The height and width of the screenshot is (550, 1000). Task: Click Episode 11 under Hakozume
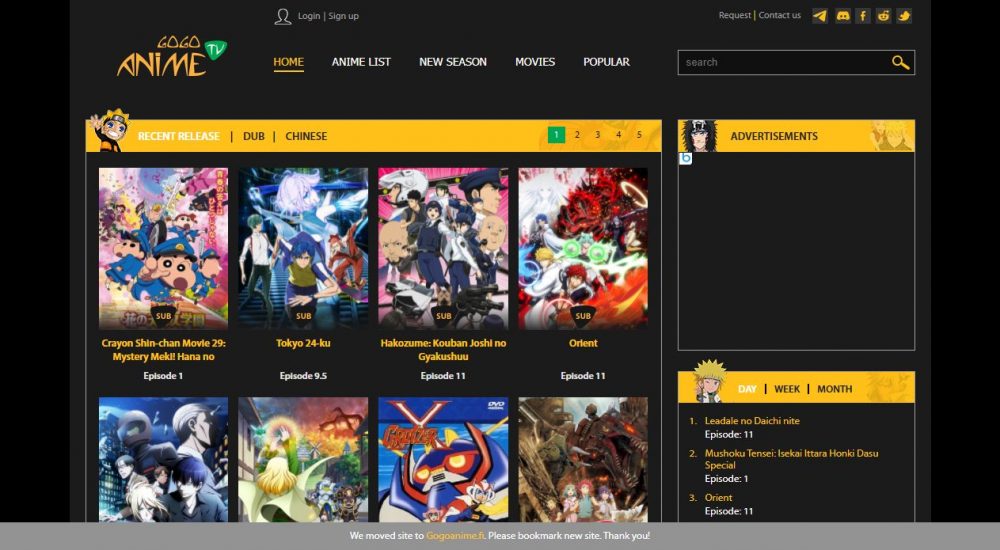click(443, 376)
